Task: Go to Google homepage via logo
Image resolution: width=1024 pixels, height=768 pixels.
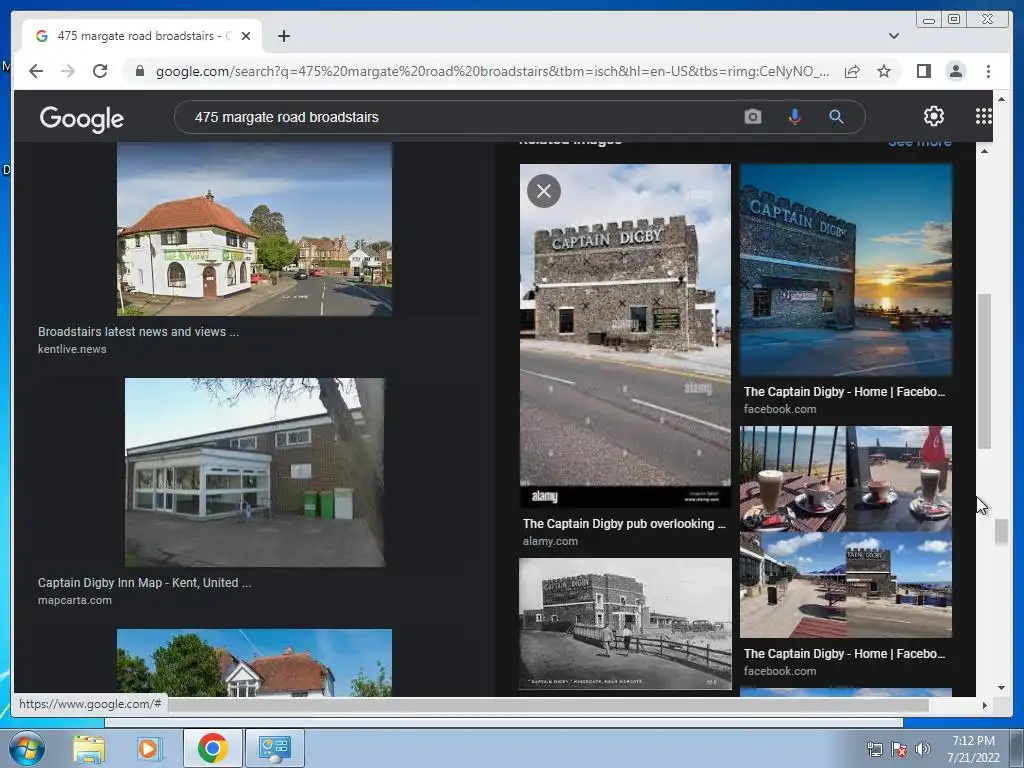Action: click(x=82, y=118)
